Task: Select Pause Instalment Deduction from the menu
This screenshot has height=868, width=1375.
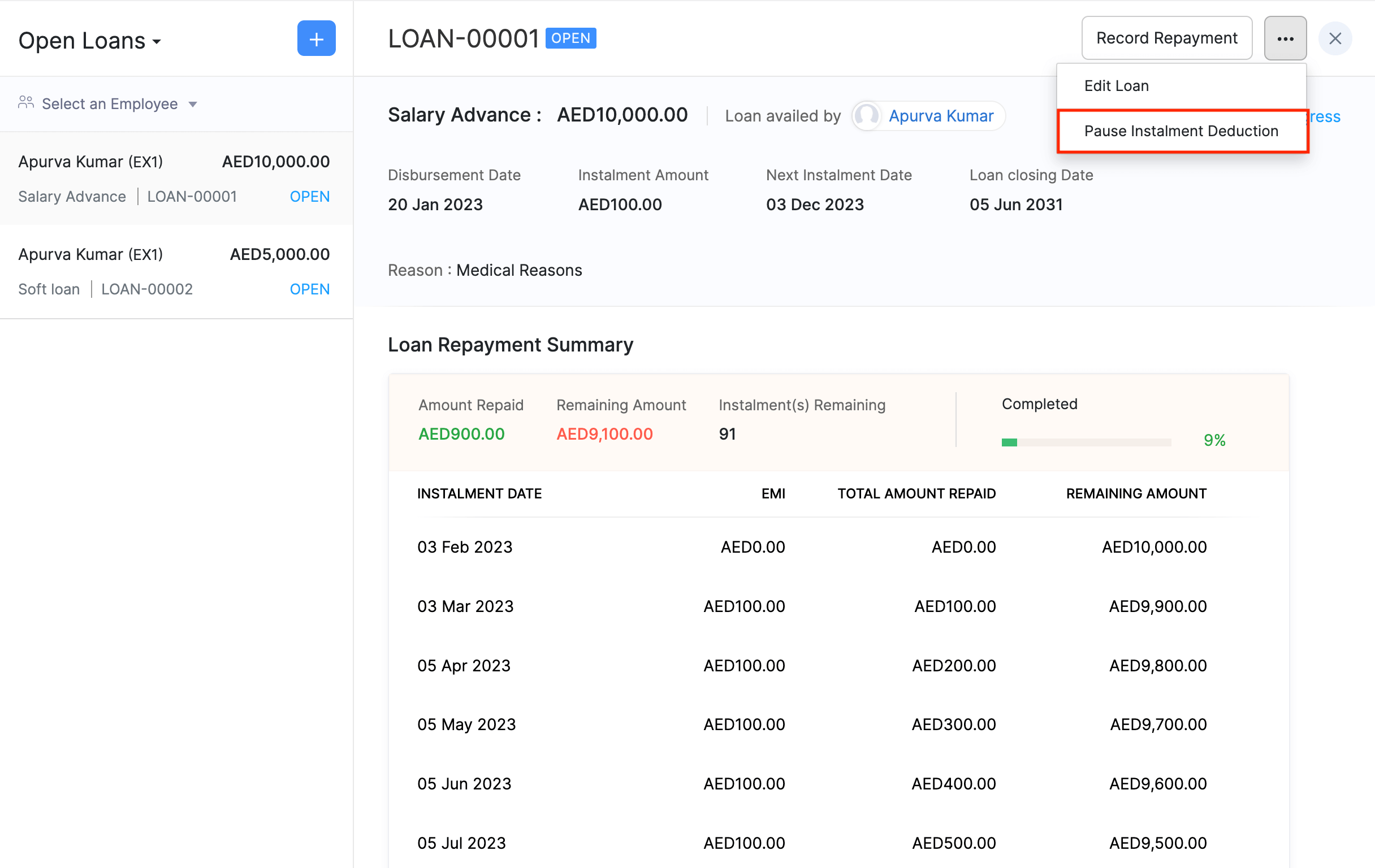Action: pos(1182,131)
